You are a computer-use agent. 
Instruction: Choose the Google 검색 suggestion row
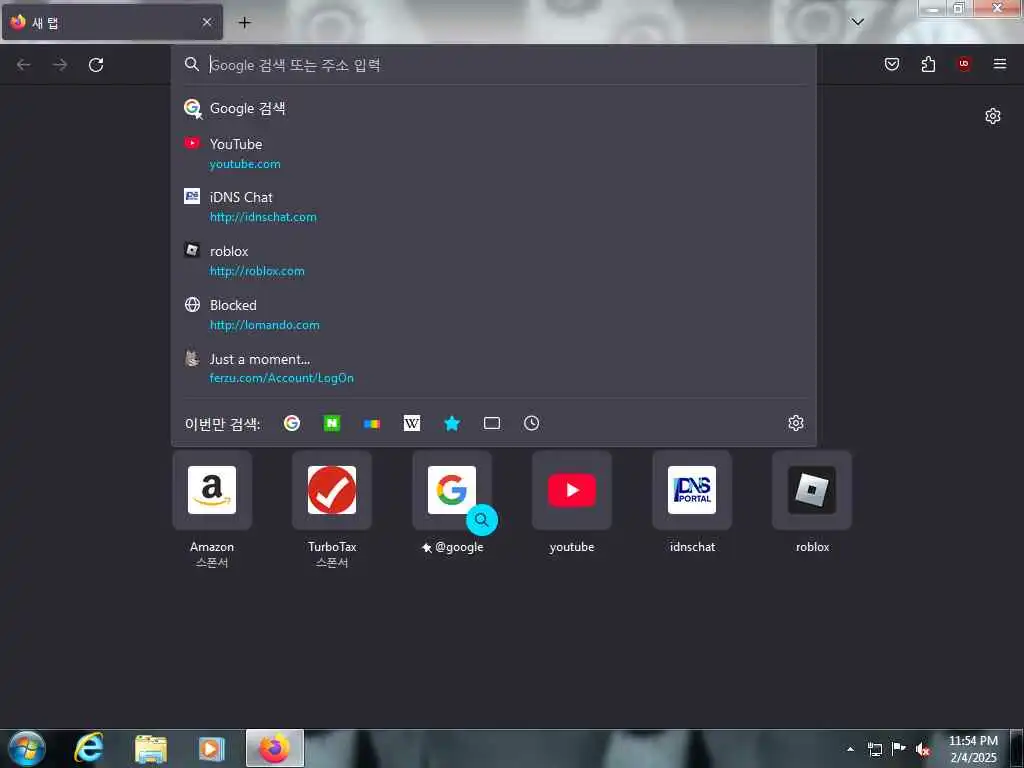point(494,108)
